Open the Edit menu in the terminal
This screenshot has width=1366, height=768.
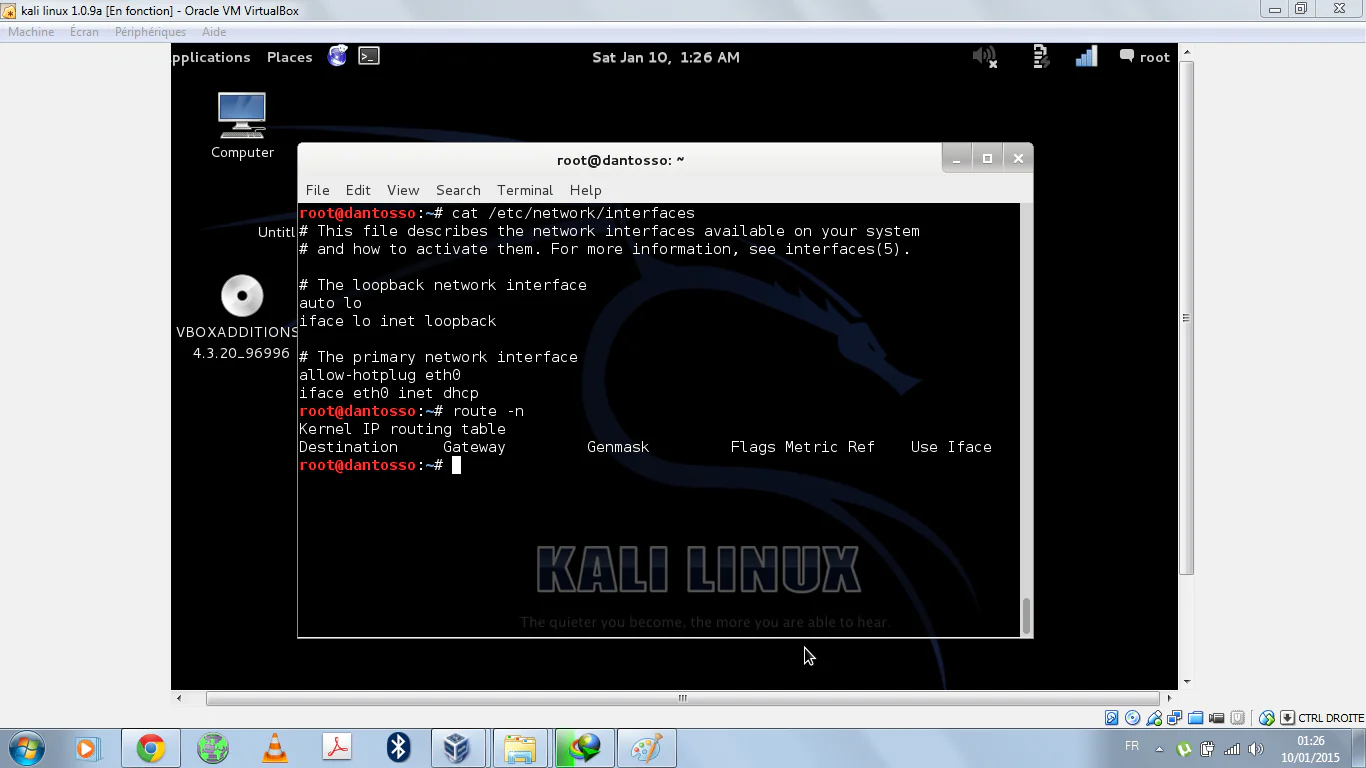(357, 190)
